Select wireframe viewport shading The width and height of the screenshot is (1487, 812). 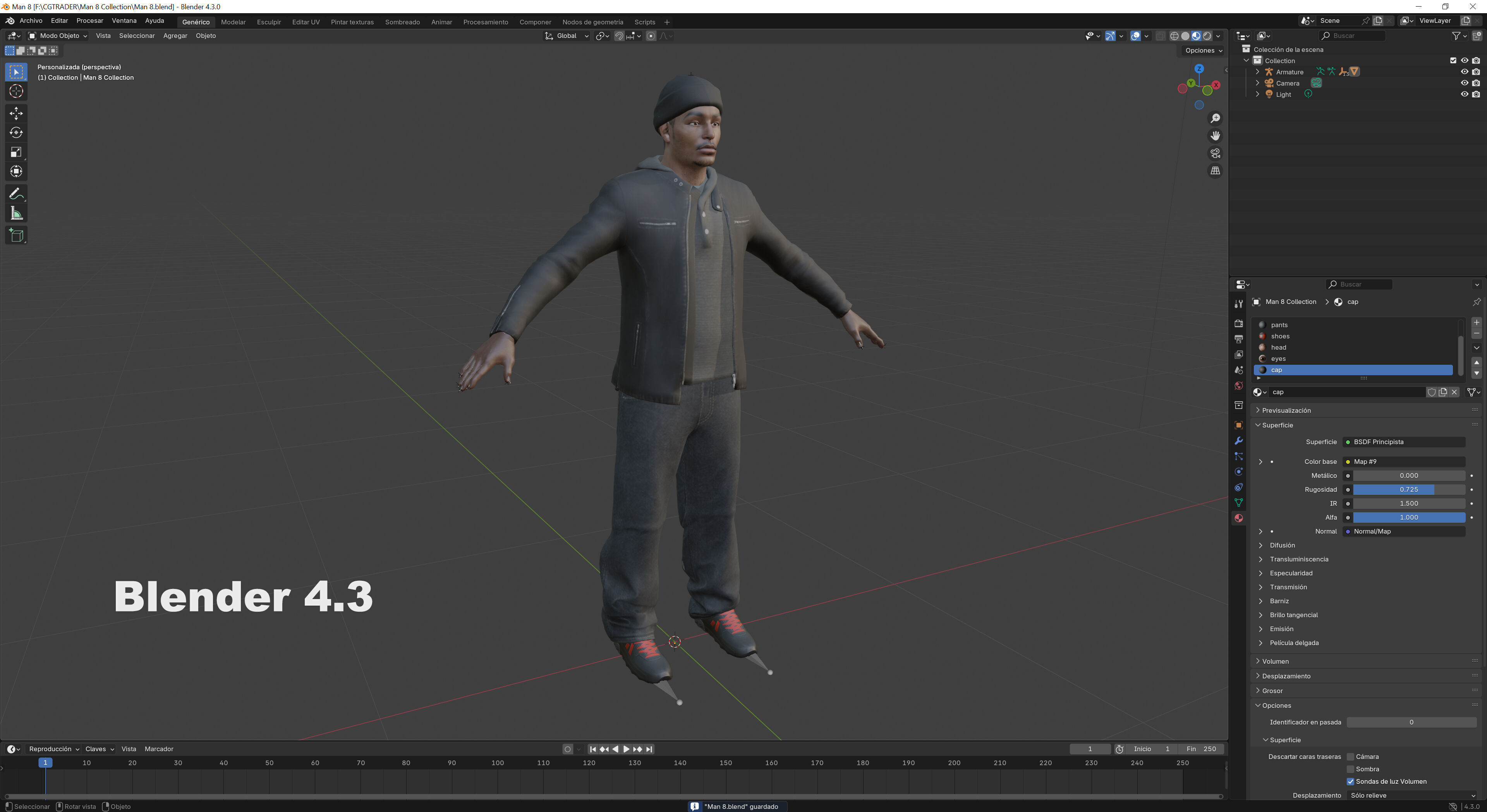[1174, 36]
